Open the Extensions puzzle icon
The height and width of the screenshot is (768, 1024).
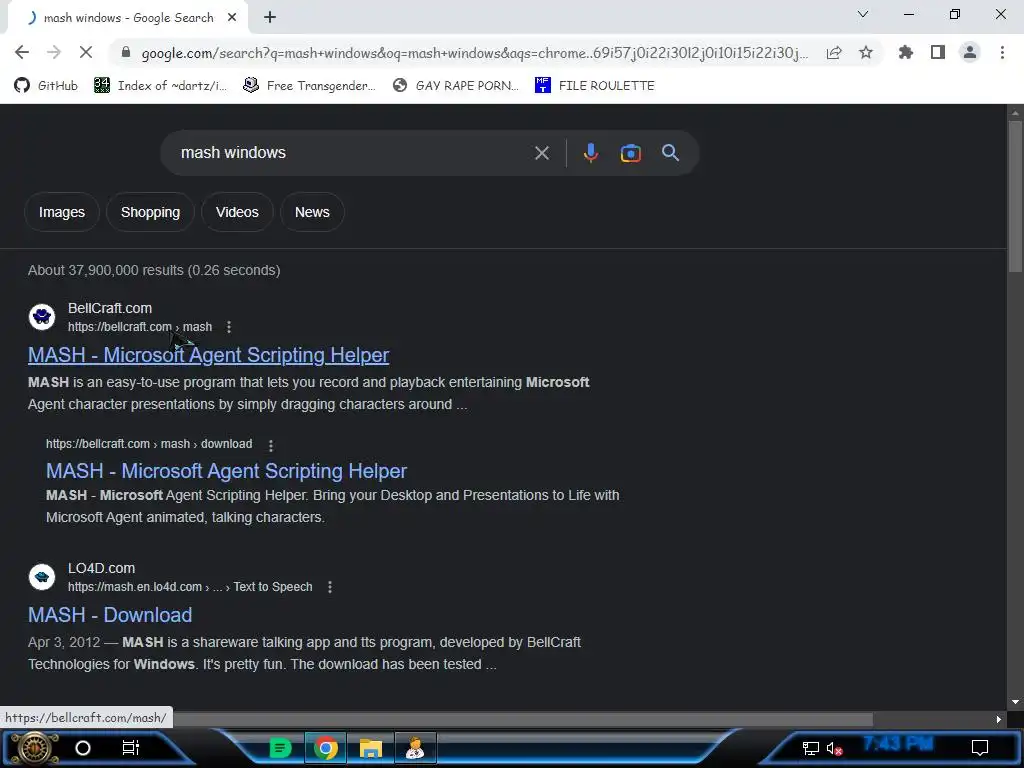(905, 52)
